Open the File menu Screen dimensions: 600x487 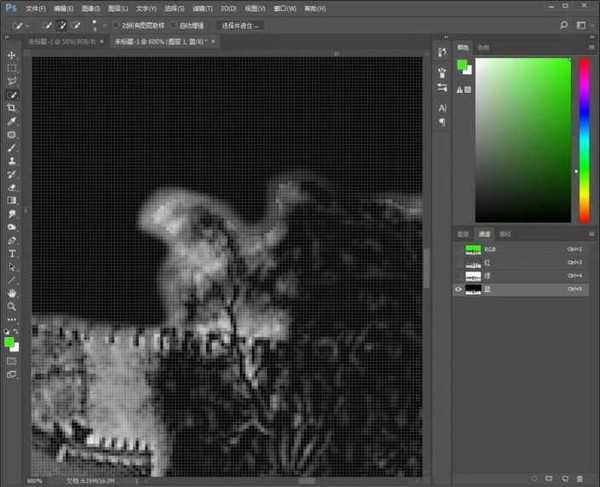pos(35,7)
